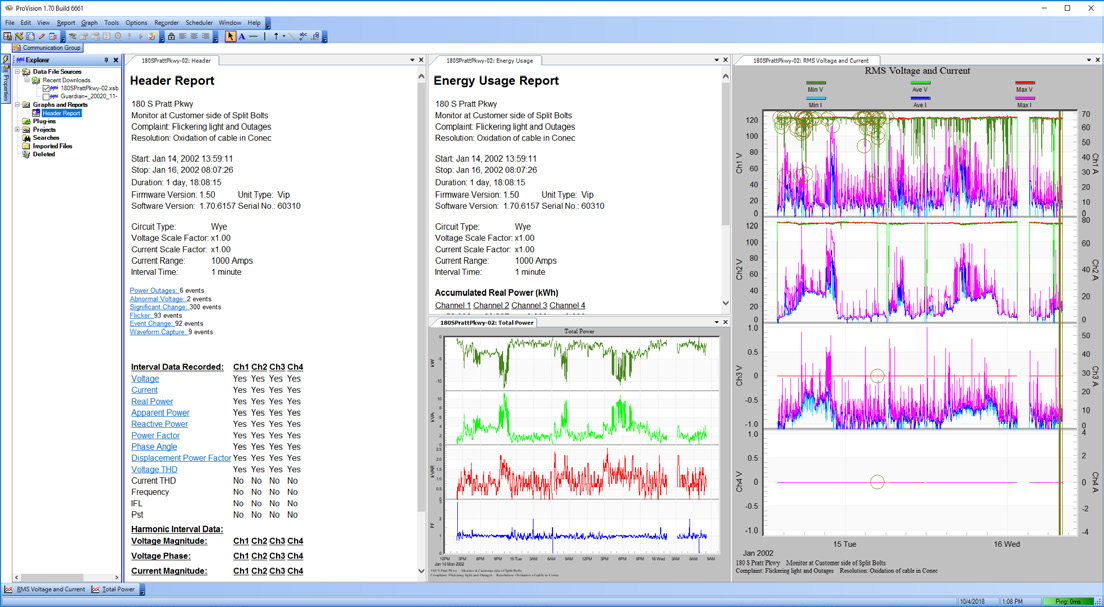Screen dimensions: 1104x607
Task: Select the arrow pointer tool
Action: [x=230, y=36]
